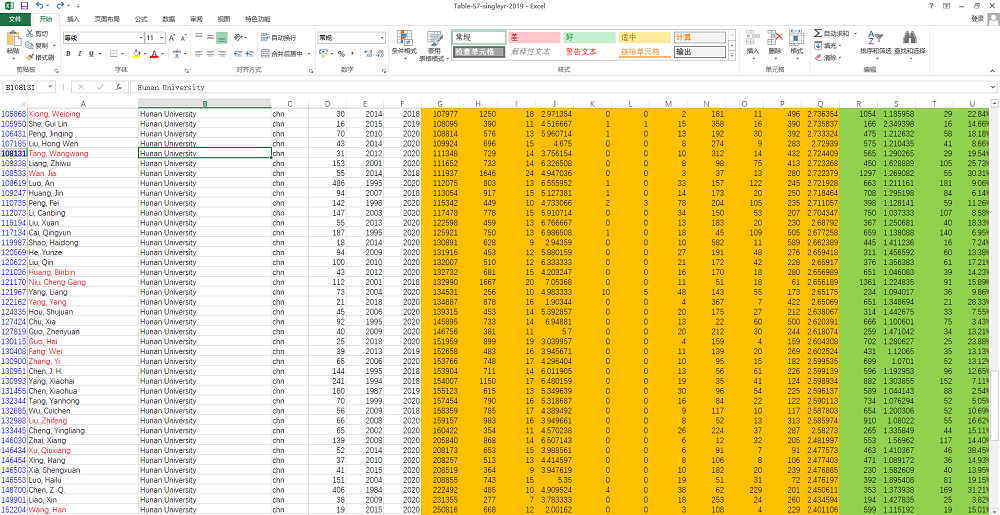Screen dimensions: 1000x515
Task: Click the Save icon in quick access toolbar
Action: click(x=24, y=5)
